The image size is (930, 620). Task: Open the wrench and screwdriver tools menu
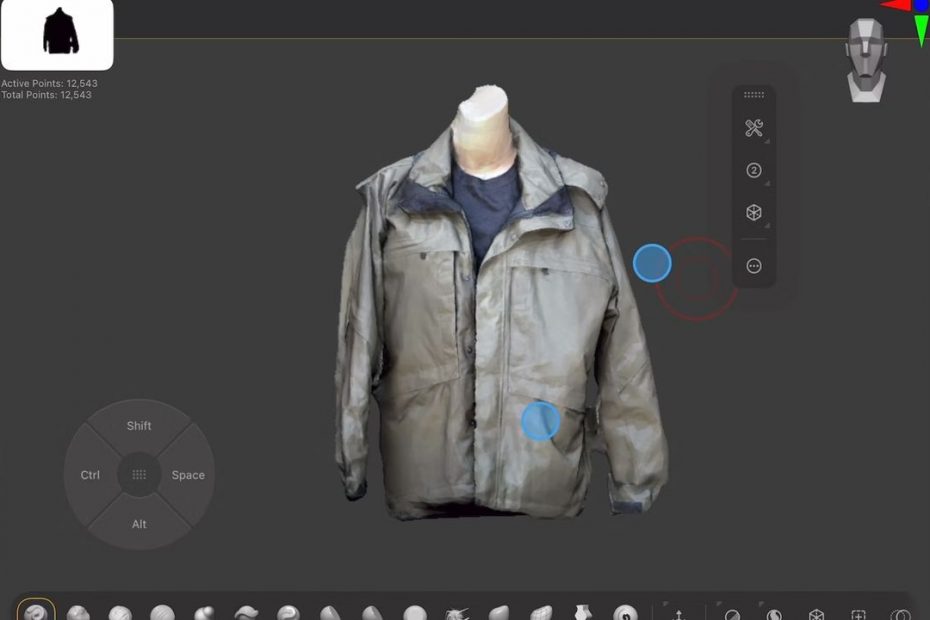click(754, 128)
